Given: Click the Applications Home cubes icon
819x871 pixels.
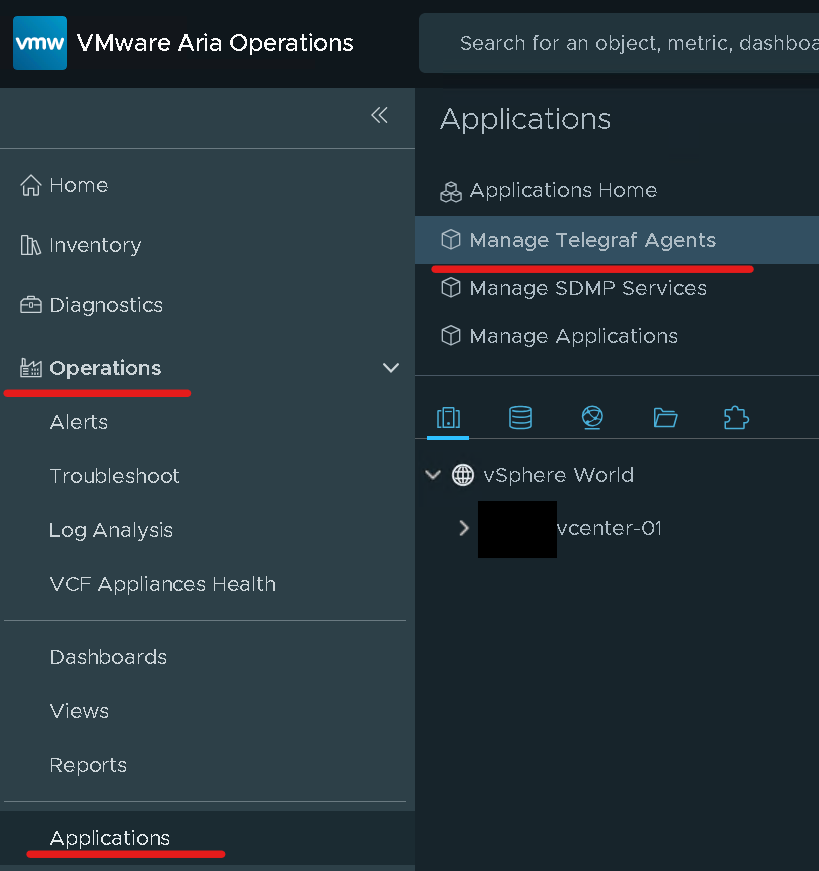Looking at the screenshot, I should point(451,192).
